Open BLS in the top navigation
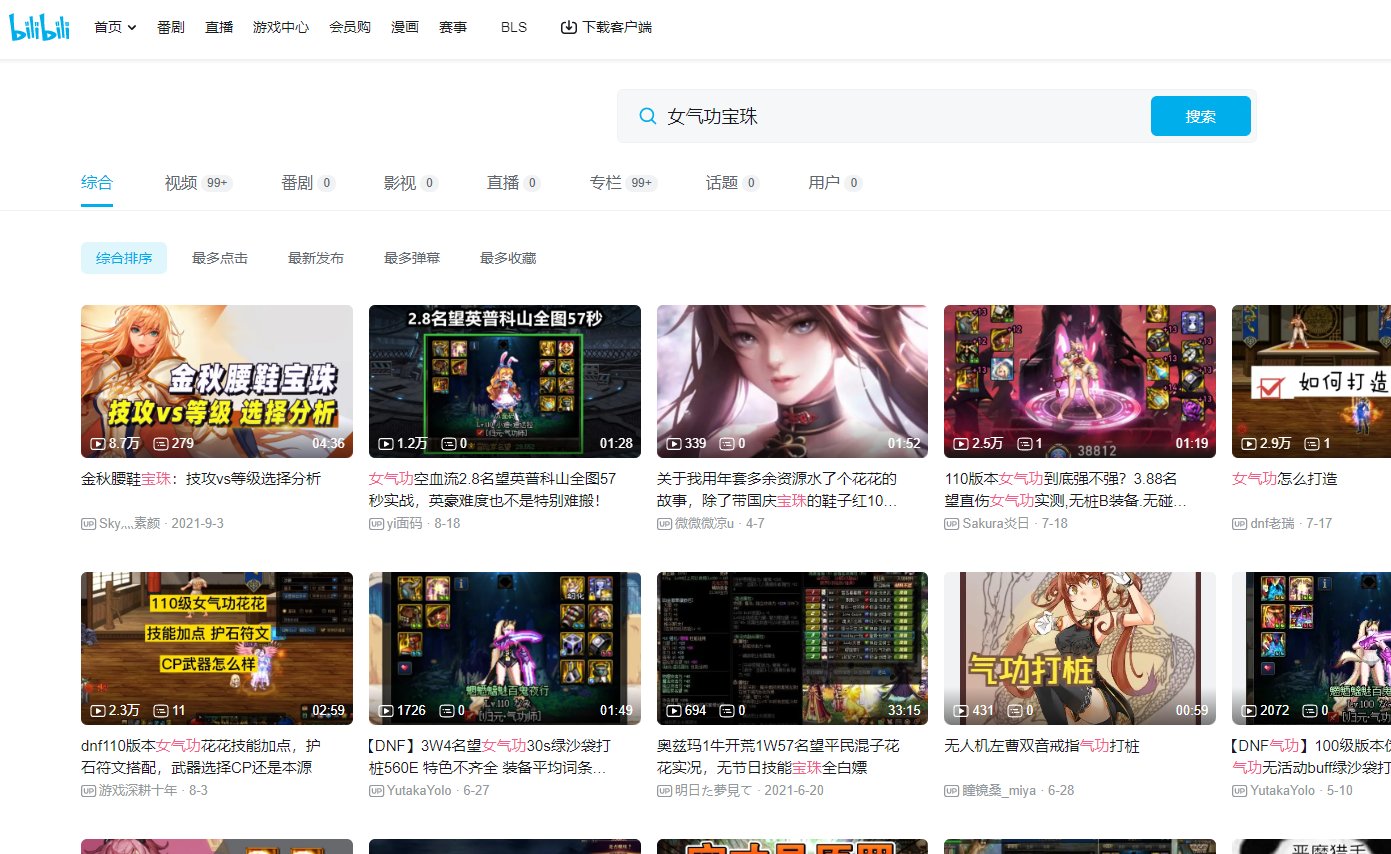This screenshot has width=1391, height=854. 514,27
